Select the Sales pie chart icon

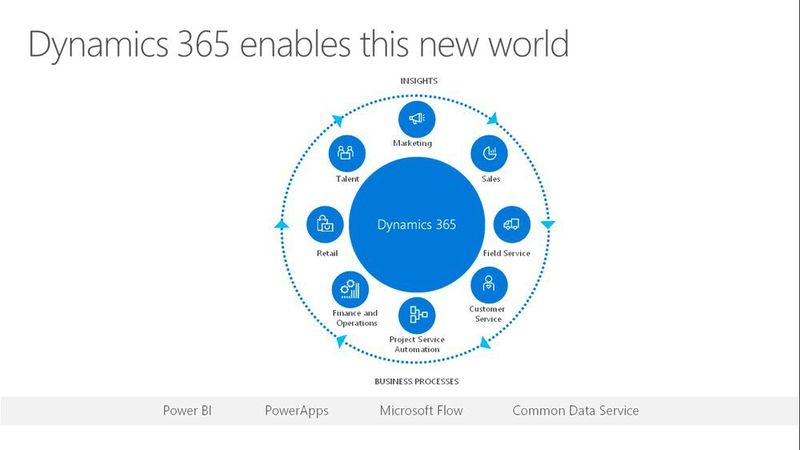(x=489, y=153)
